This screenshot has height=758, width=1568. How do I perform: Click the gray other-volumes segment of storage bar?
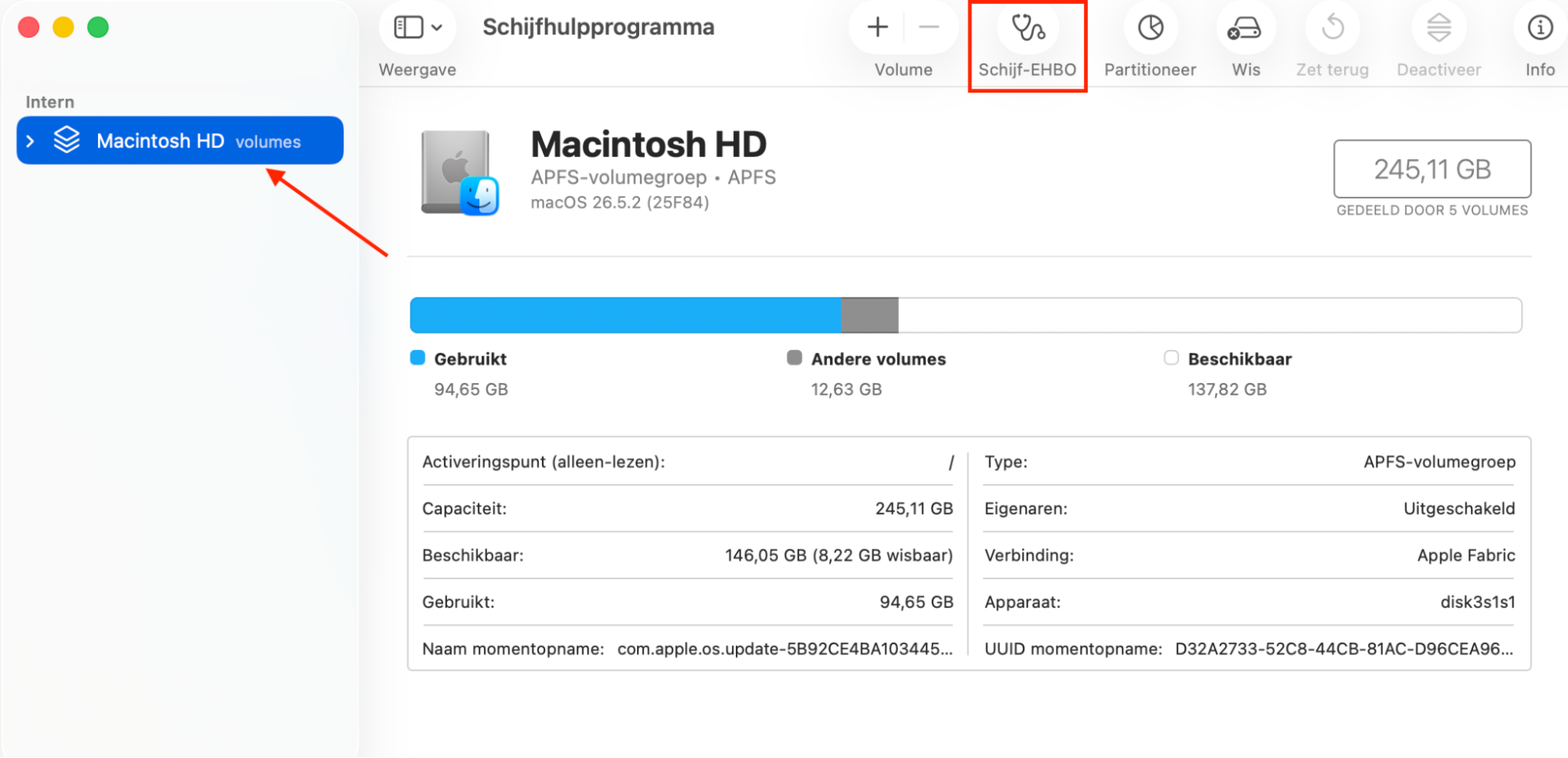pos(870,315)
